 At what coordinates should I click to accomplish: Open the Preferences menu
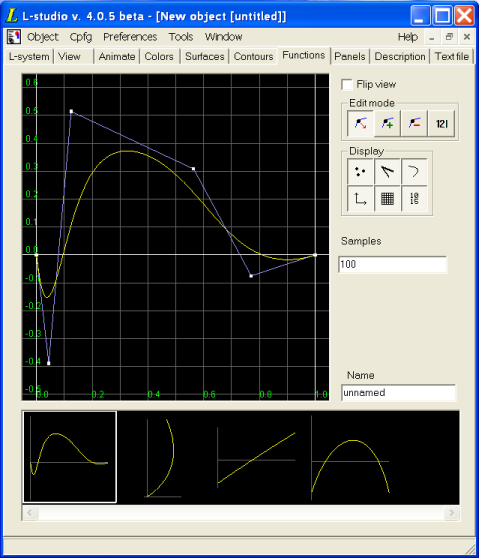pyautogui.click(x=130, y=37)
